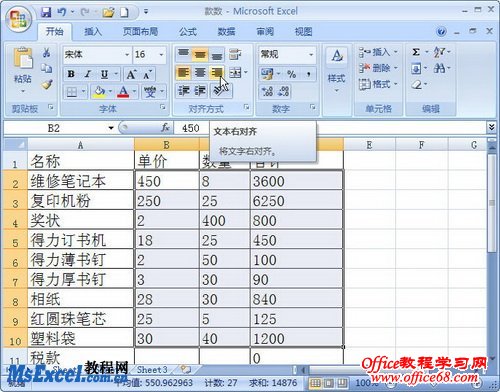
Task: Increase decimal places
Action: 268,91
